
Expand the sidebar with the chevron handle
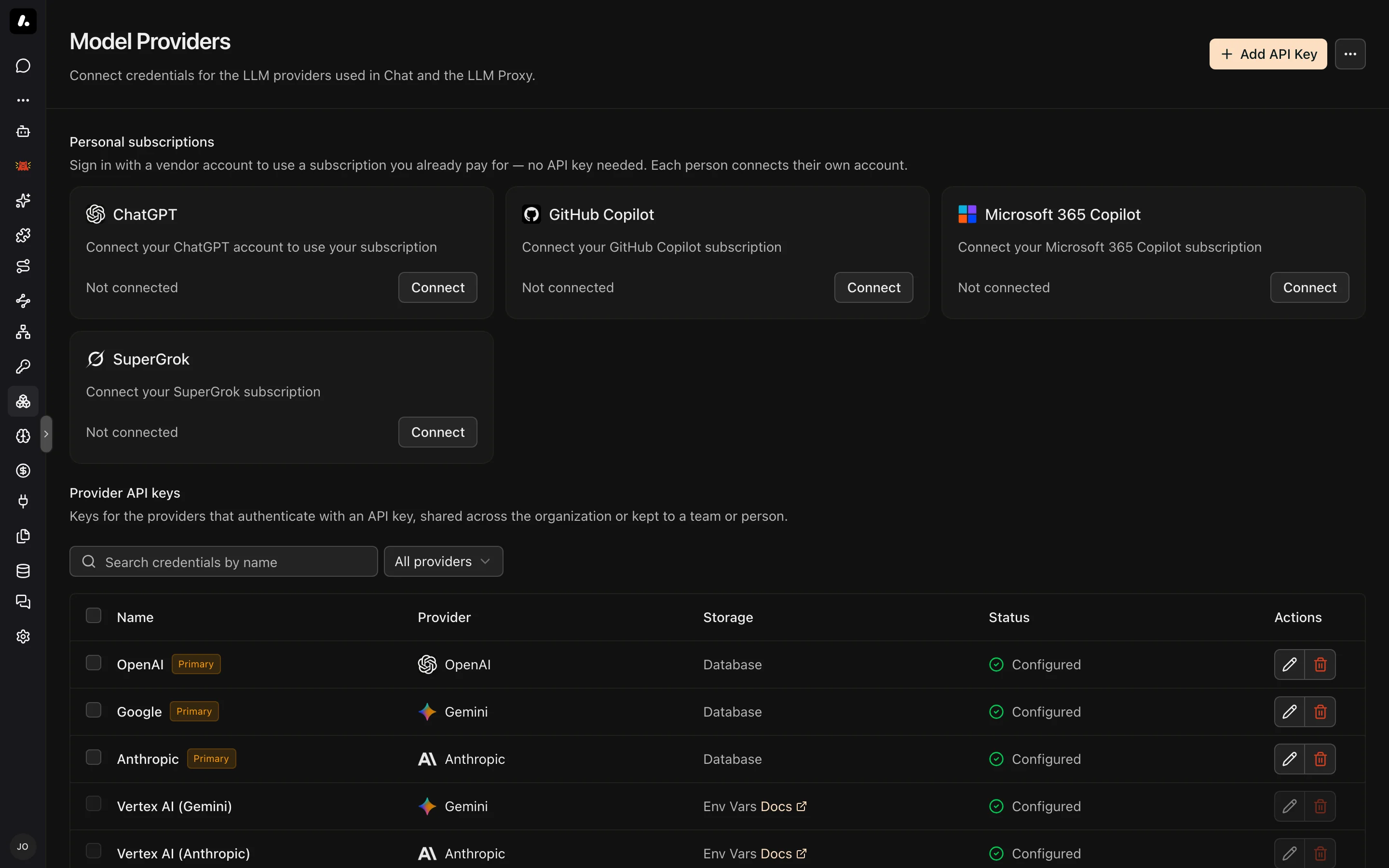click(46, 434)
